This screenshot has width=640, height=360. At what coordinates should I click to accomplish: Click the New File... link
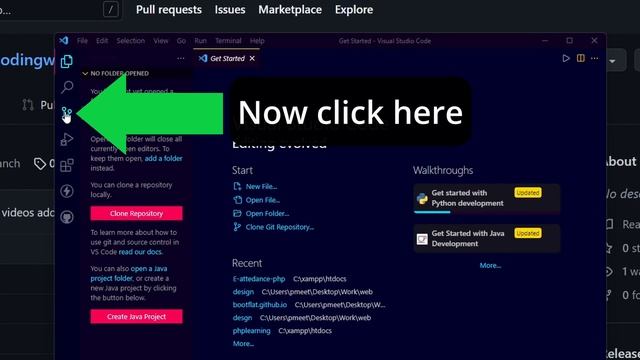tap(261, 187)
